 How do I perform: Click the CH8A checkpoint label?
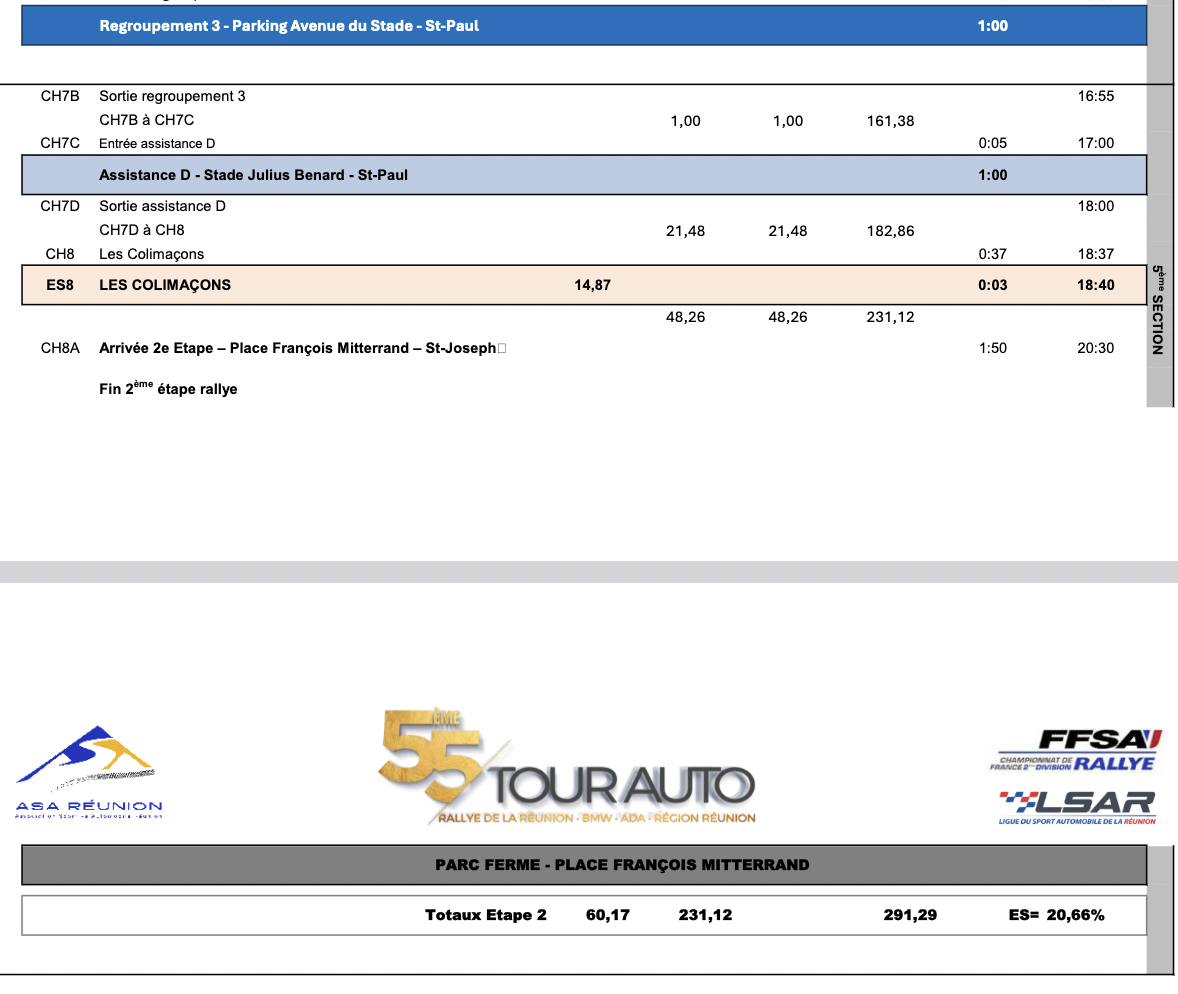[60, 349]
